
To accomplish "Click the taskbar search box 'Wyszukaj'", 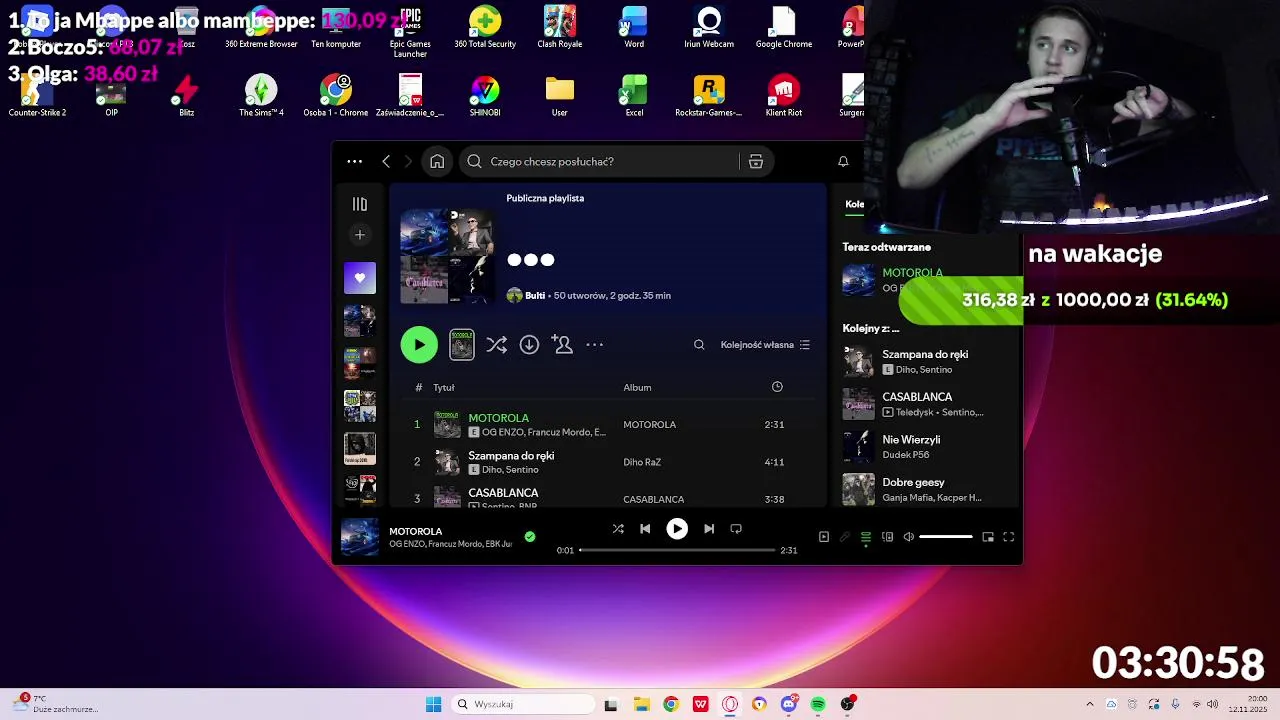I will (x=521, y=704).
